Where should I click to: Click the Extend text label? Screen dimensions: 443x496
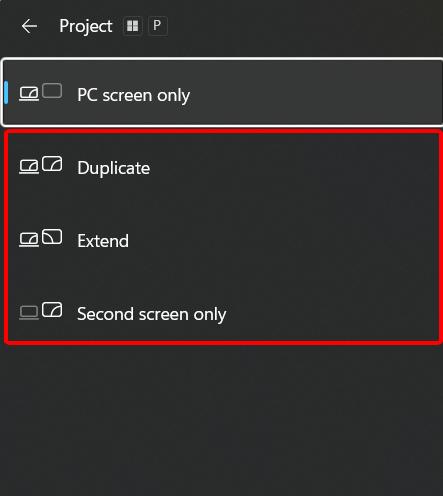(103, 241)
